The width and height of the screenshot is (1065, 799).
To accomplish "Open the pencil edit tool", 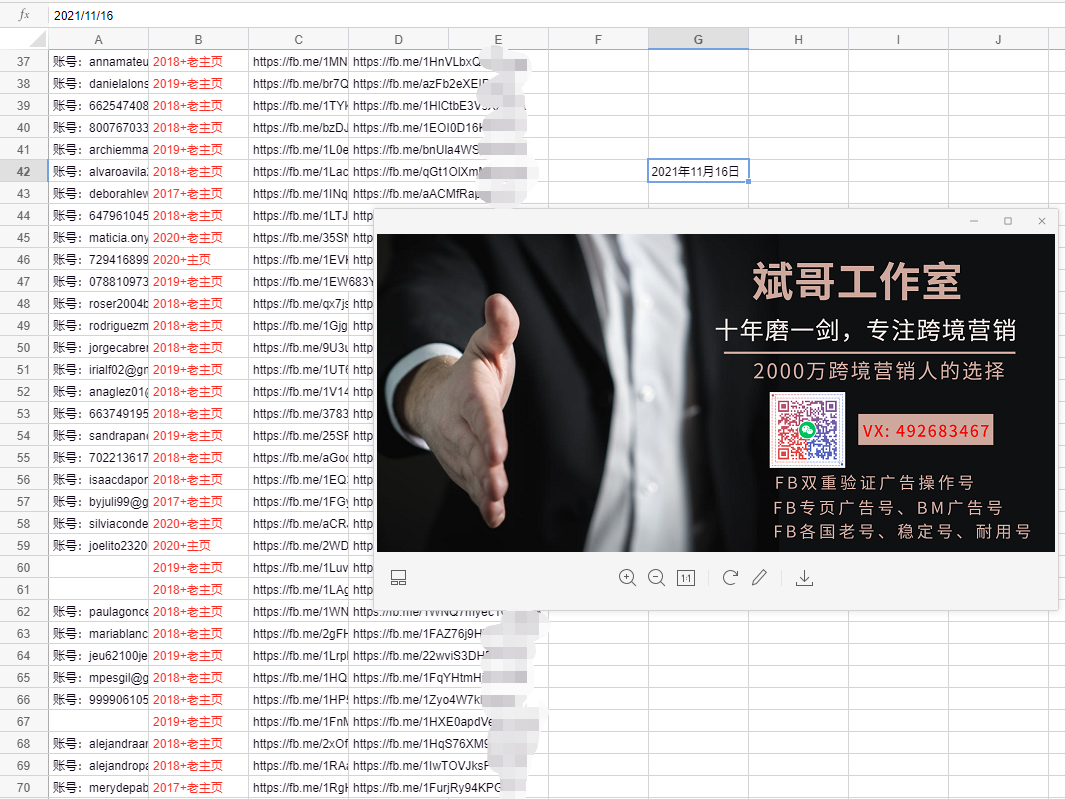I will tap(759, 578).
